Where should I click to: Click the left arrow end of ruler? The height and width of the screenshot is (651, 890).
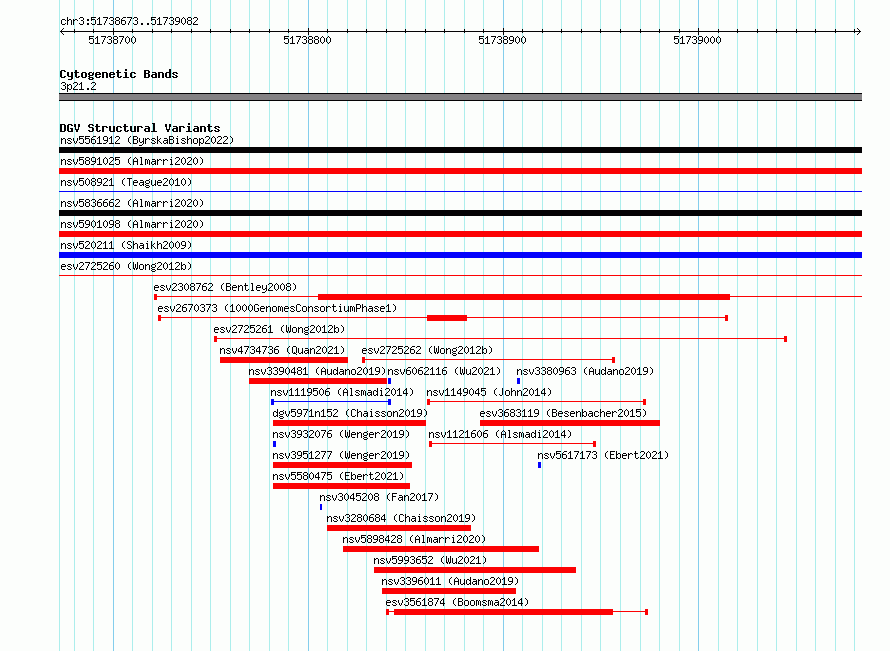pos(62,31)
